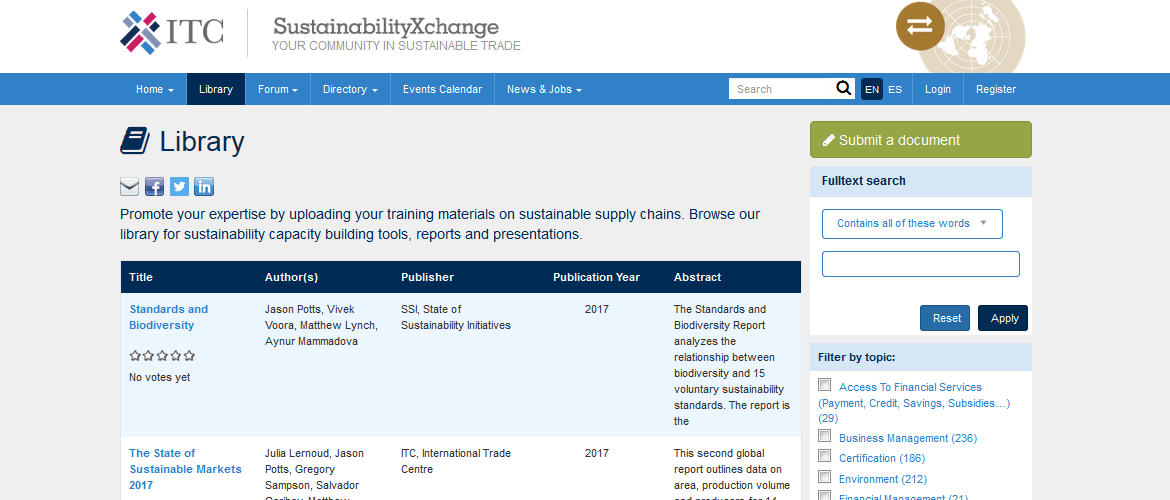Sort by the Publisher column header
This screenshot has width=1170, height=500.
(x=428, y=277)
